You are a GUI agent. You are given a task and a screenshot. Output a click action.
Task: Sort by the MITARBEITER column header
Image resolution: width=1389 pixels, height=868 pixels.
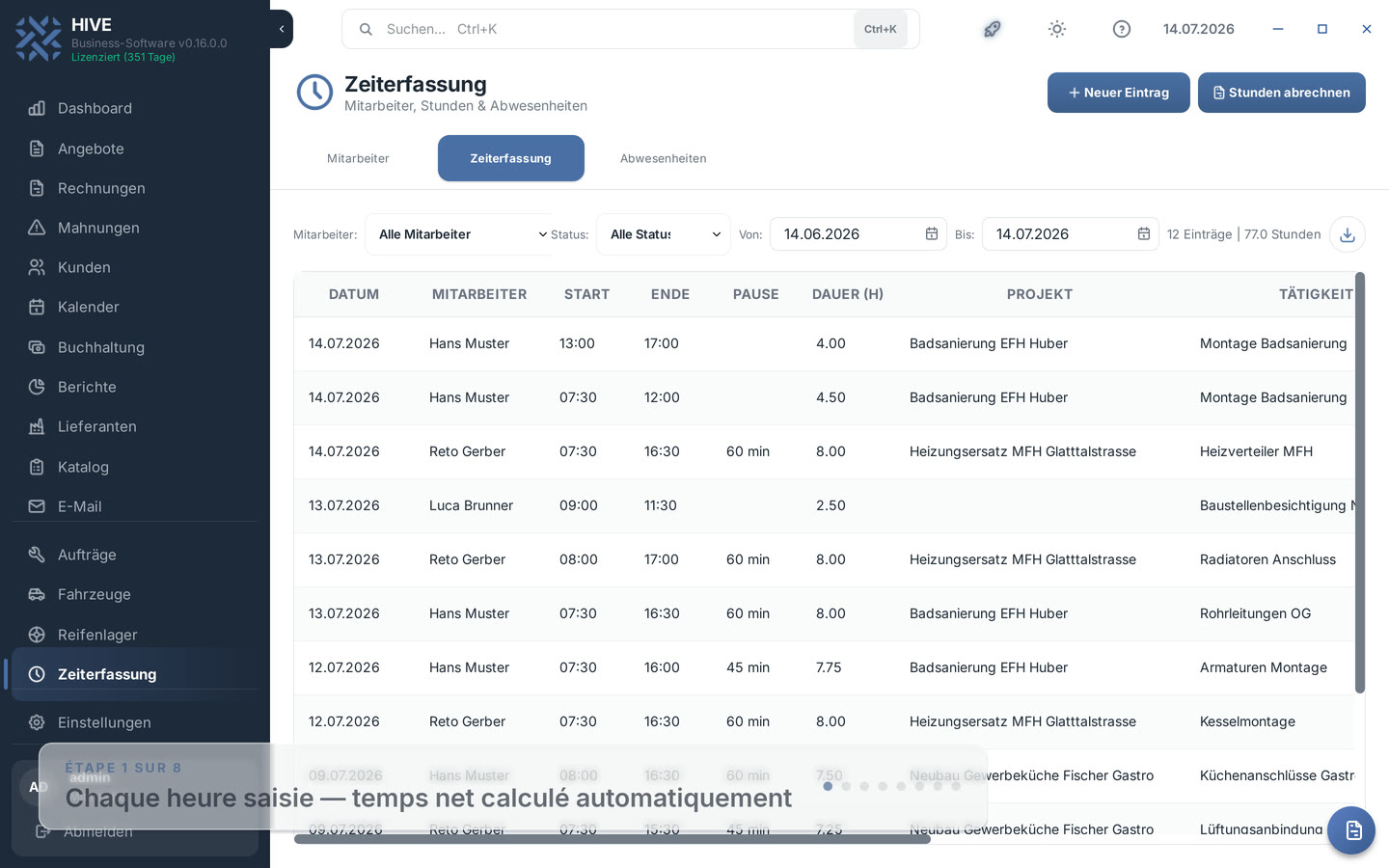(479, 294)
